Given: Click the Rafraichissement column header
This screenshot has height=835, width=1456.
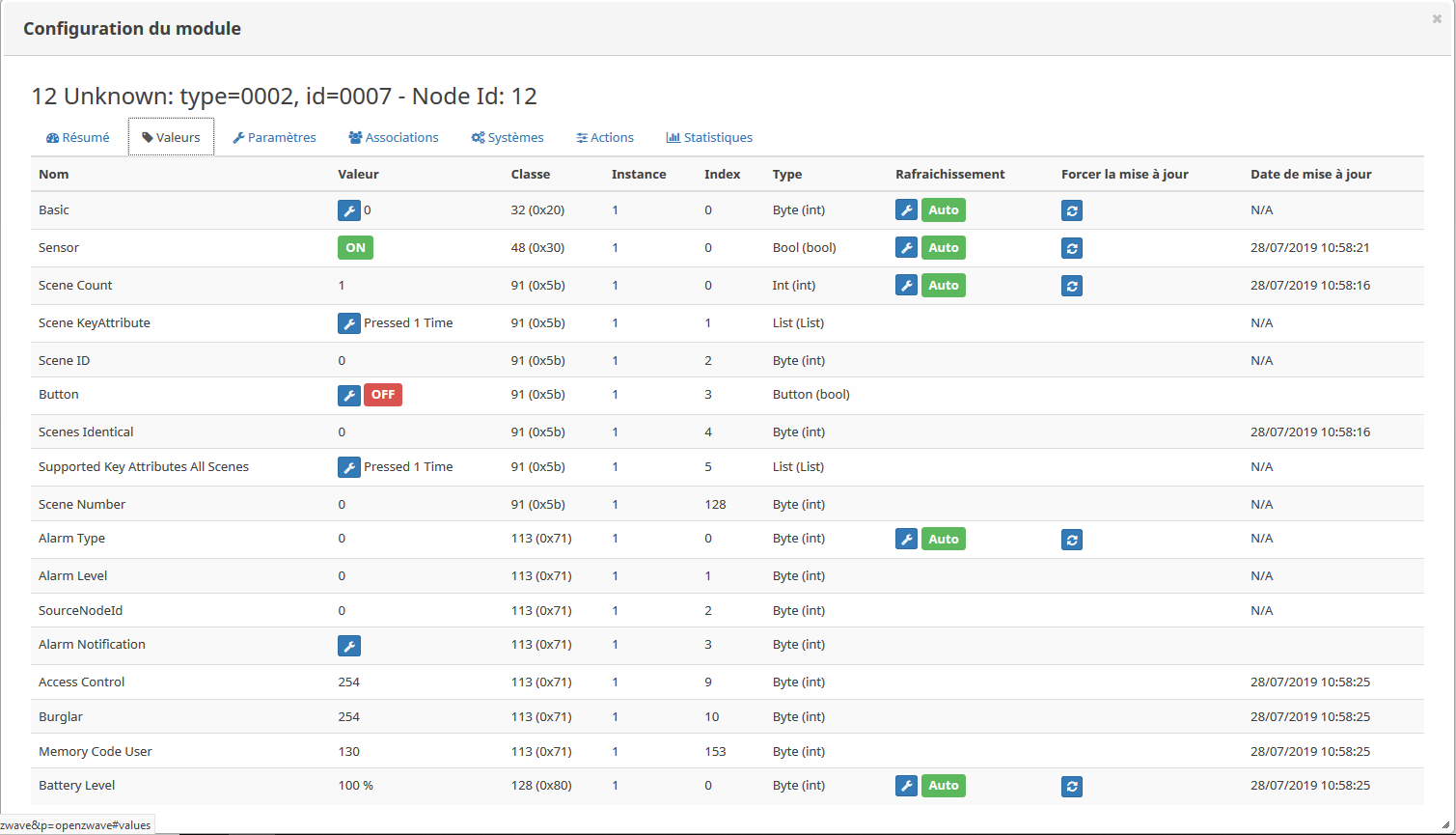Looking at the screenshot, I should 950,175.
